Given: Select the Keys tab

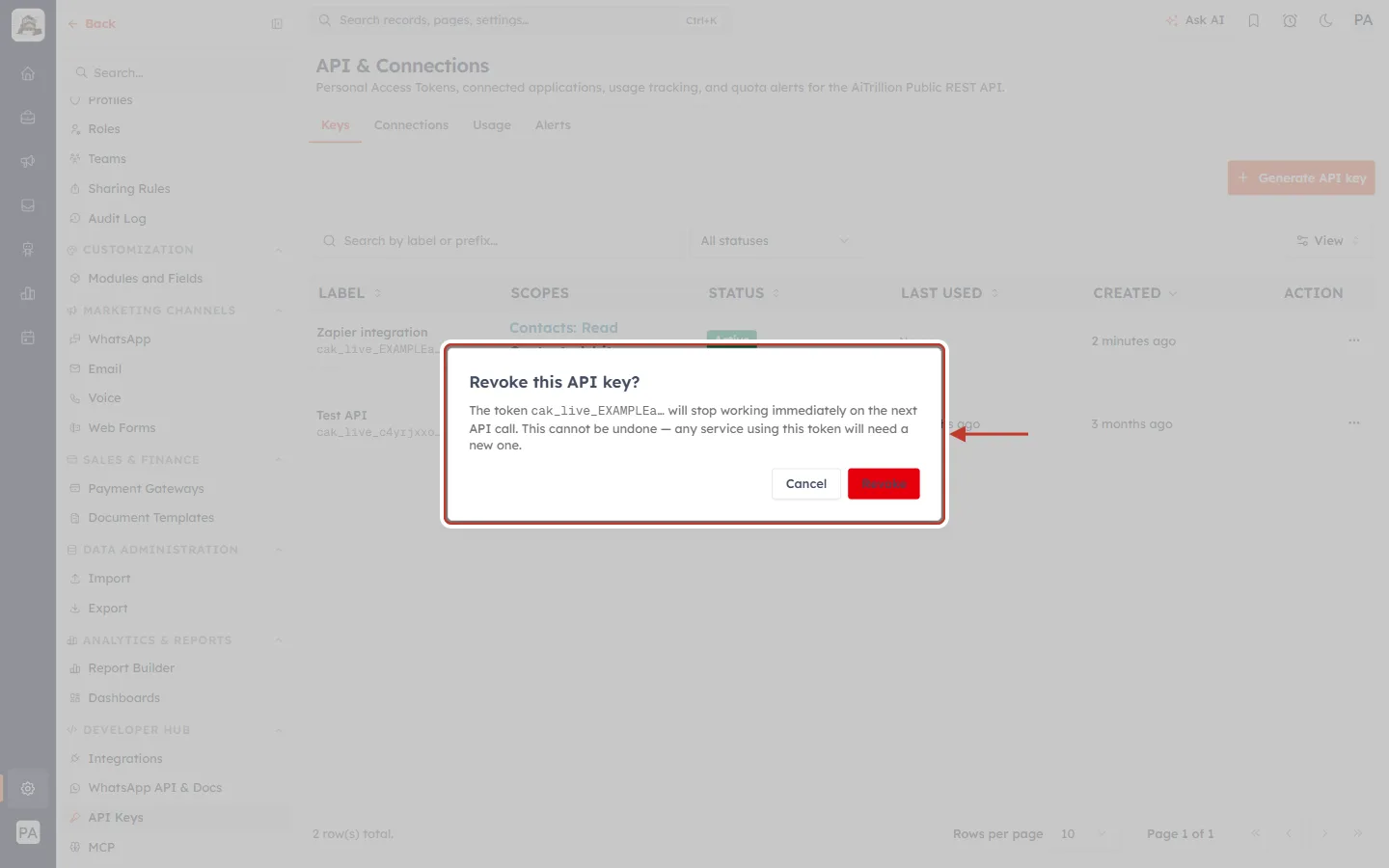Looking at the screenshot, I should click(x=335, y=125).
